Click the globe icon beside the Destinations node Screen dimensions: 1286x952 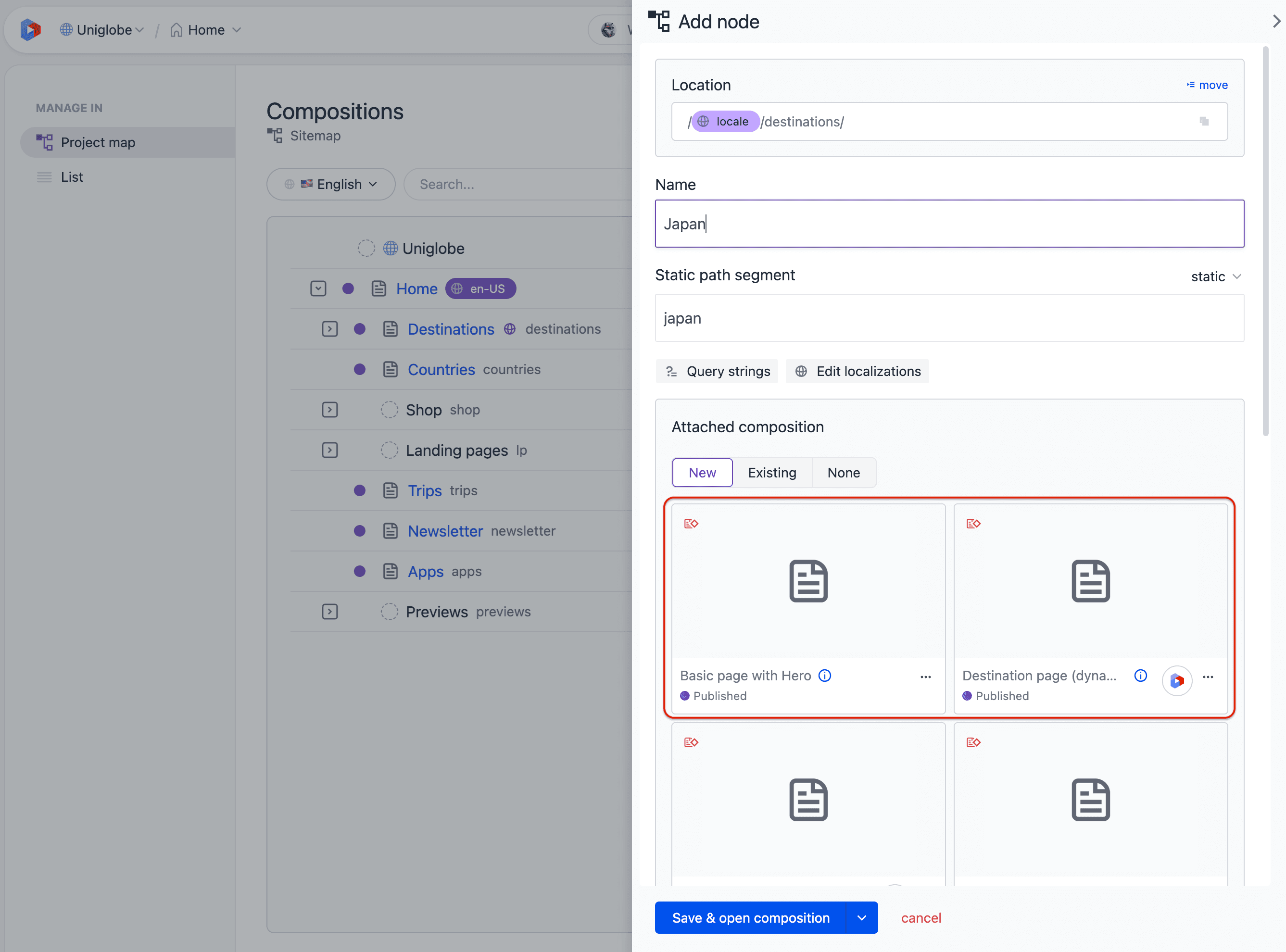point(510,329)
